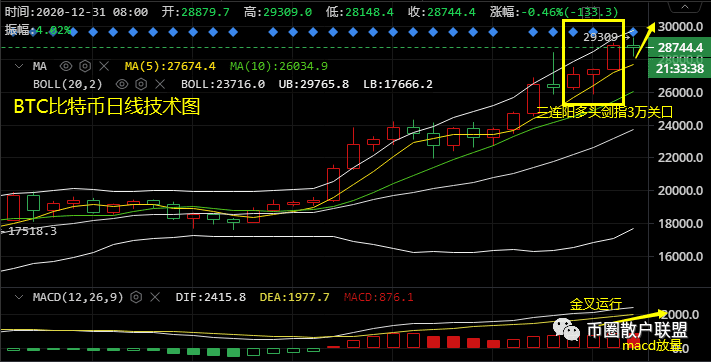The height and width of the screenshot is (362, 711).
Task: Click the 26000.0 price axis label
Action: click(680, 93)
